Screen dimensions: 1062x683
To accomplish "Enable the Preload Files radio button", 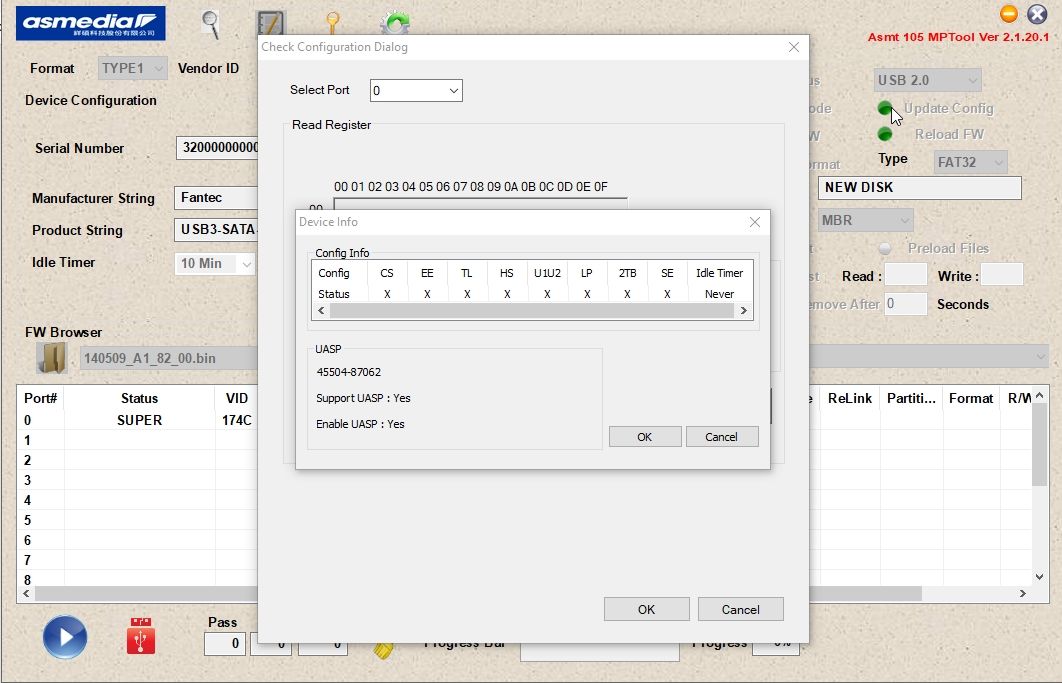I will click(885, 249).
